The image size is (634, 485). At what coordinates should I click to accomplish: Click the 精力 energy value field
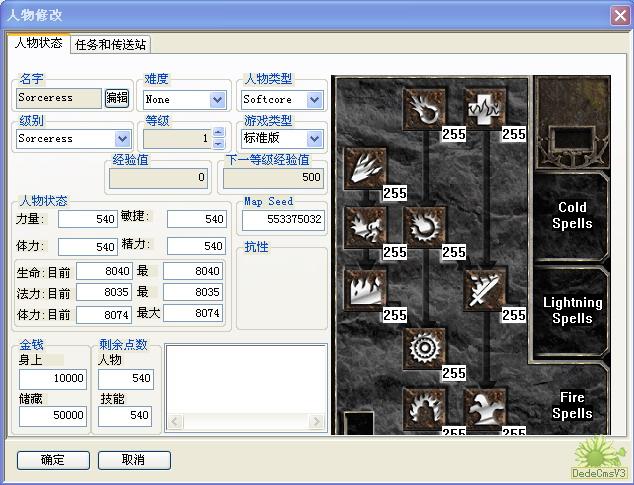(197, 246)
